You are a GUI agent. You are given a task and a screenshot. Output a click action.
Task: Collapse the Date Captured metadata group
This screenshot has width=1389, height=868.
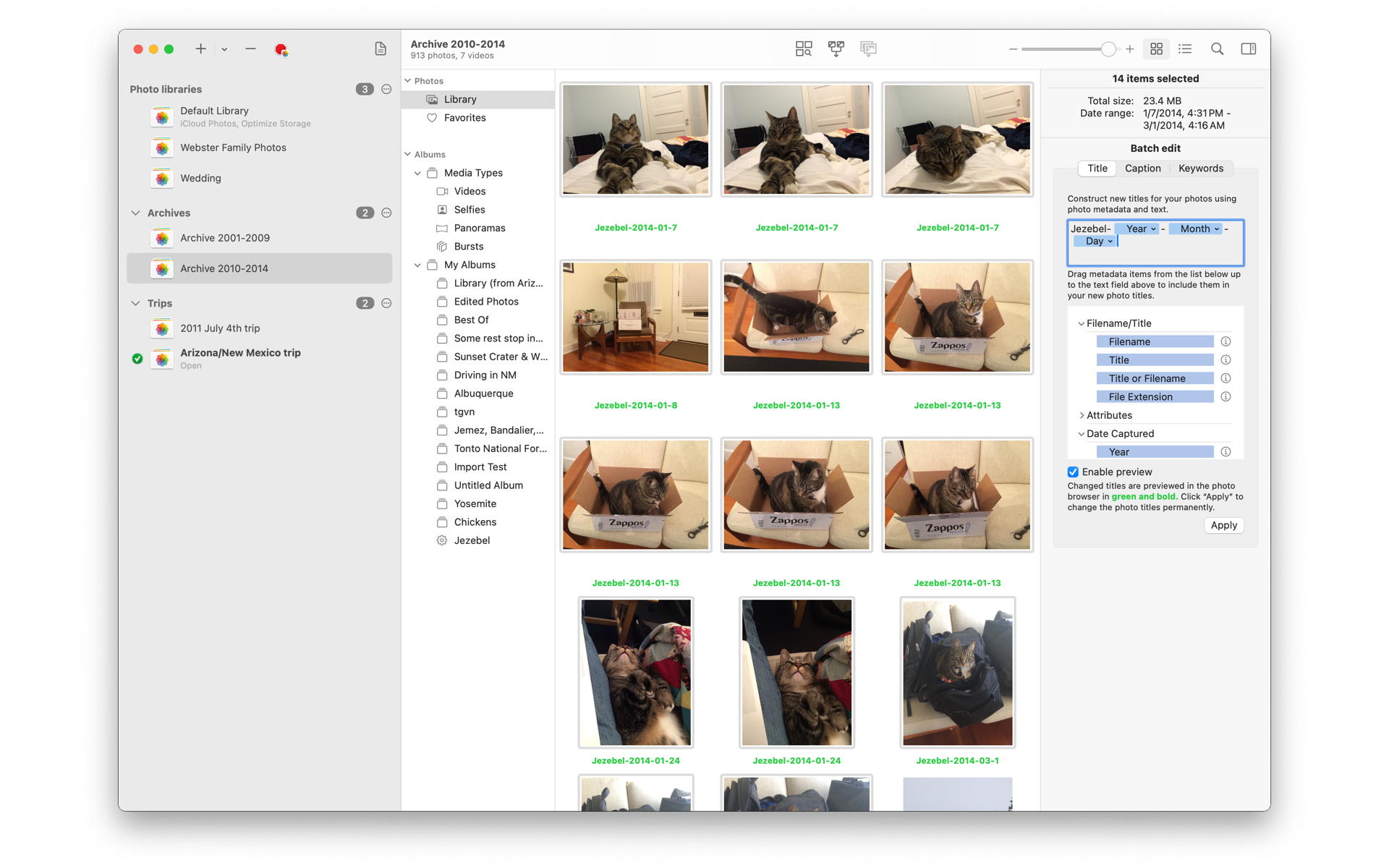click(1081, 434)
